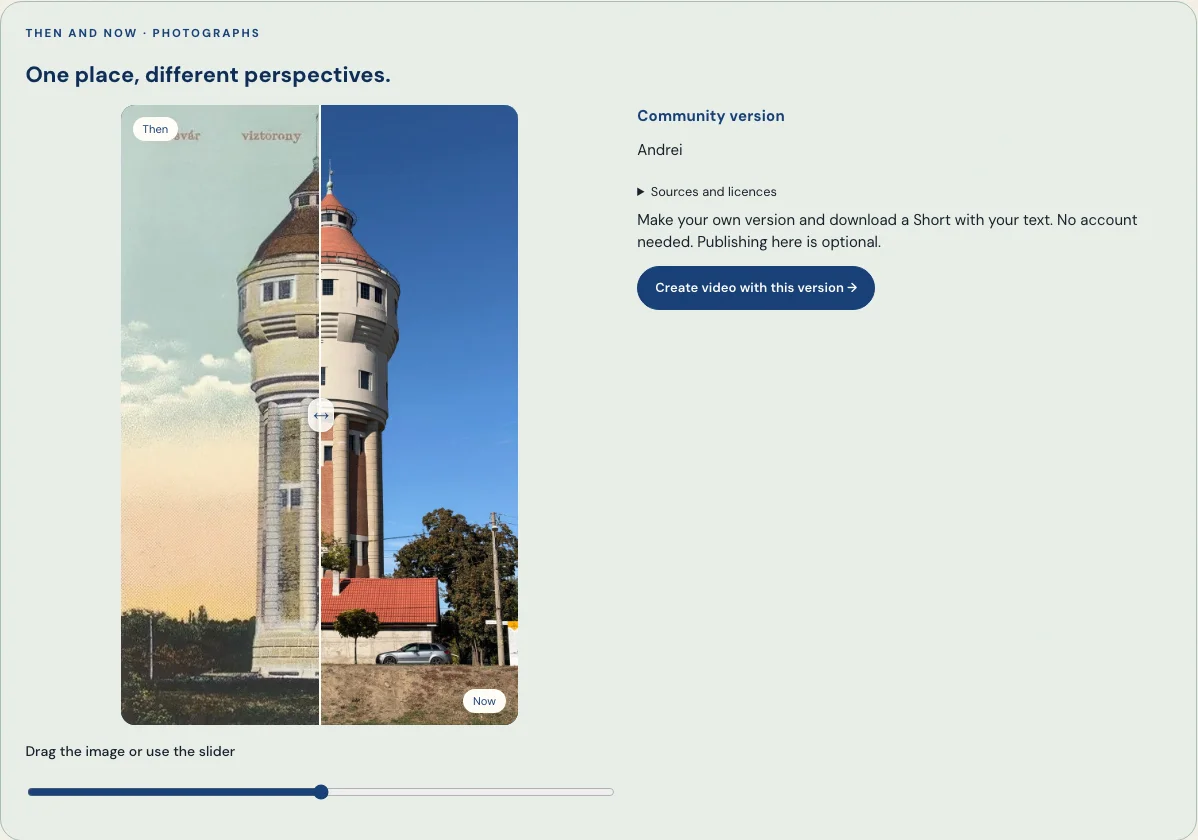Click the modern photo half of image
This screenshot has height=840, width=1198.
tap(419, 415)
